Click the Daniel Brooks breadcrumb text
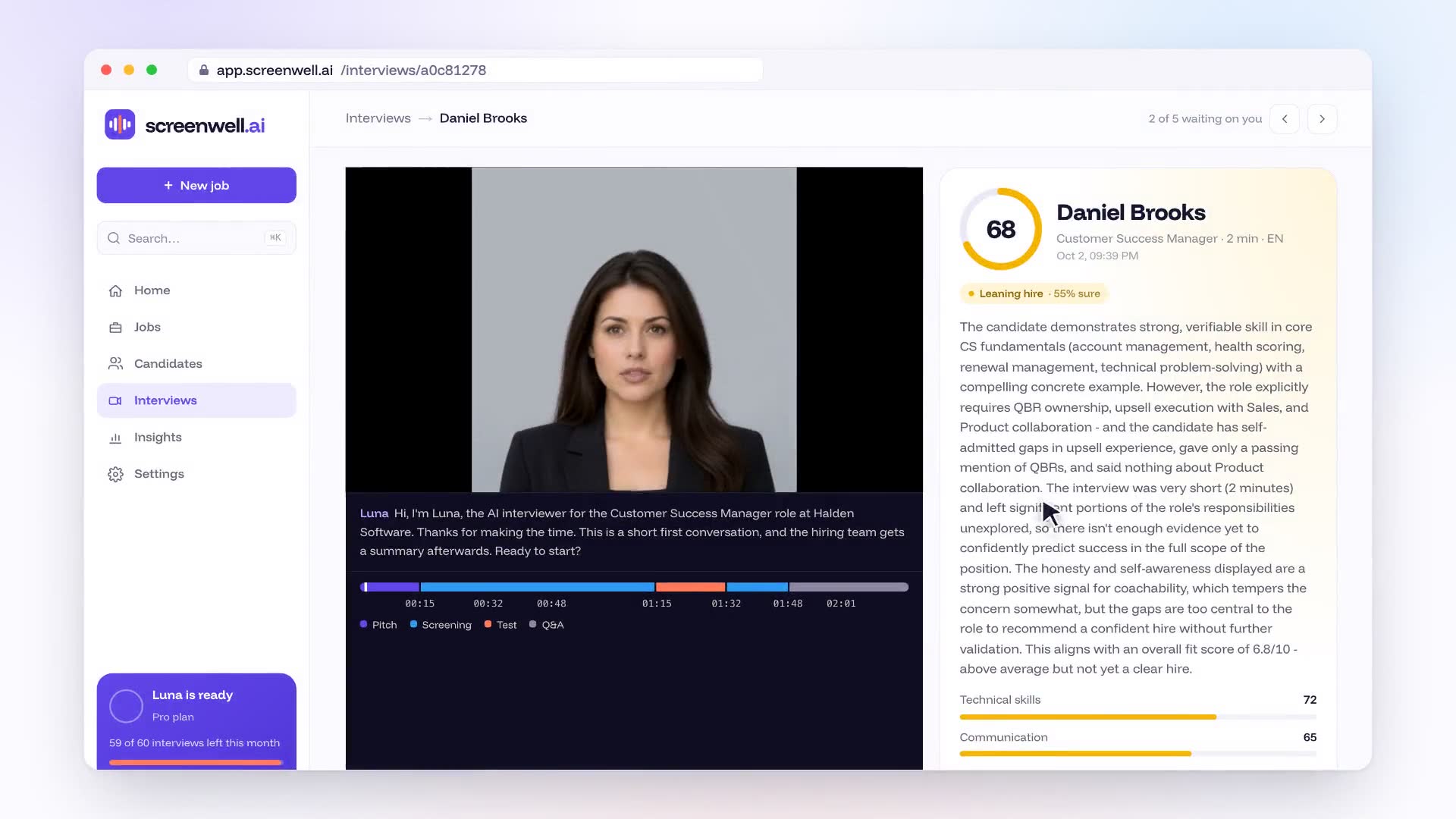Viewport: 1456px width, 819px height. click(483, 118)
